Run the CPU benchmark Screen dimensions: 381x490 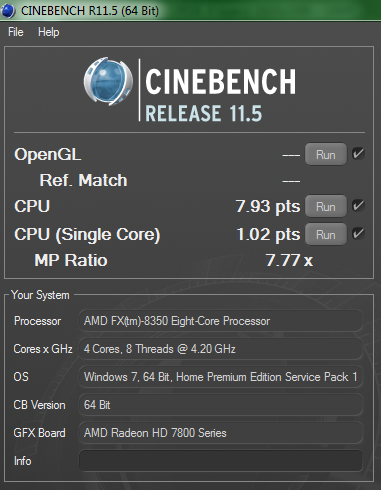(326, 206)
